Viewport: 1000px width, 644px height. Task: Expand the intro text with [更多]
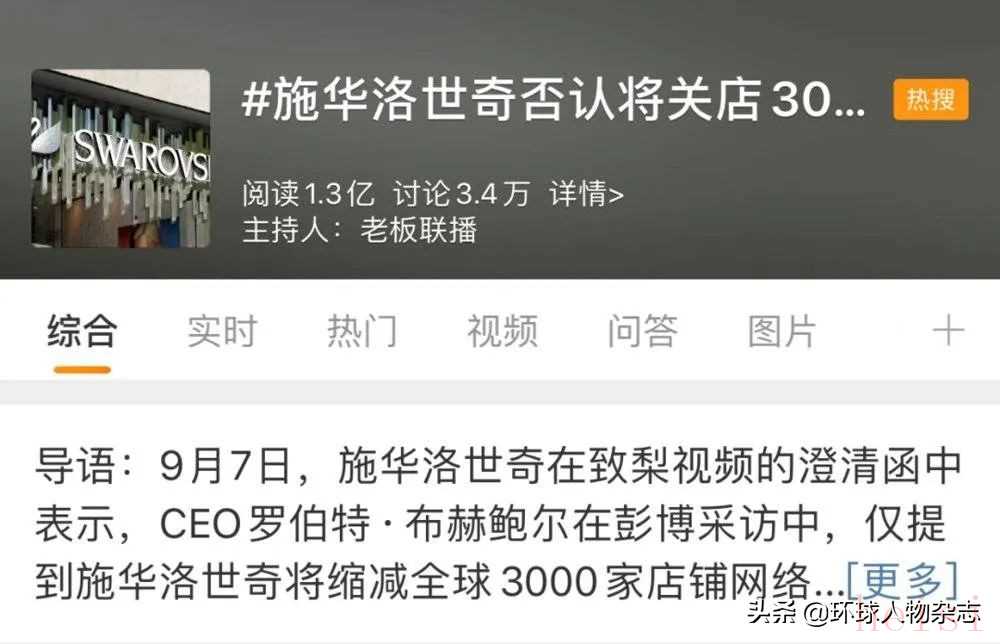(902, 581)
